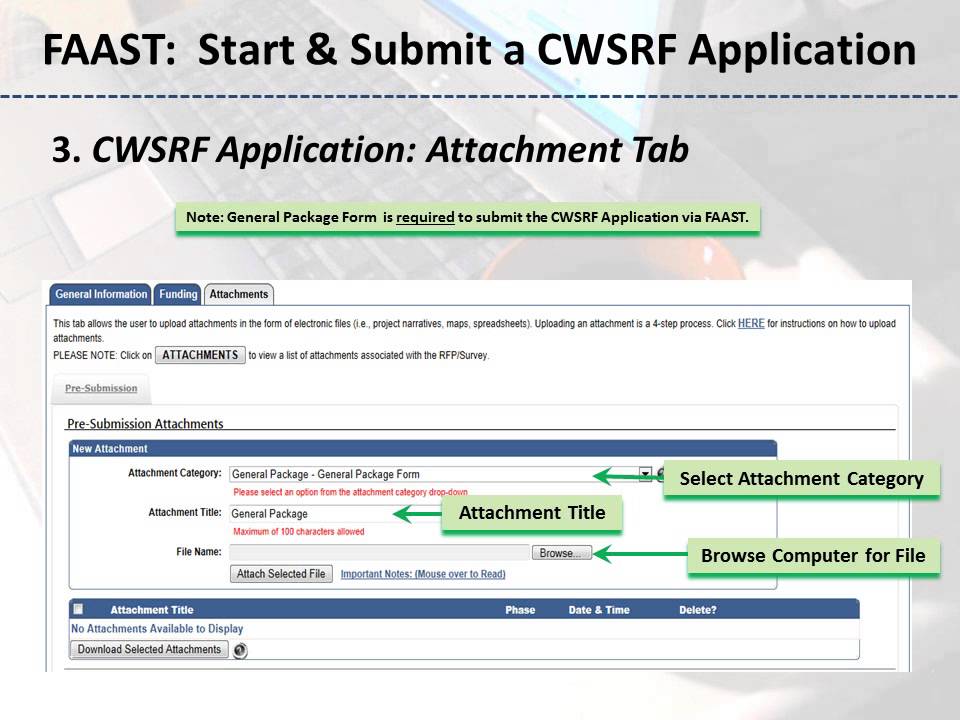Click the Pre-Submission Attachments heading
The image size is (960, 720).
(x=145, y=424)
